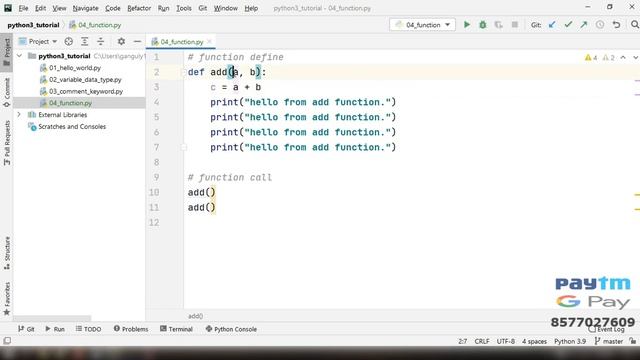Open the Help menu
Viewport: 640px width, 360px height.
coord(251,8)
